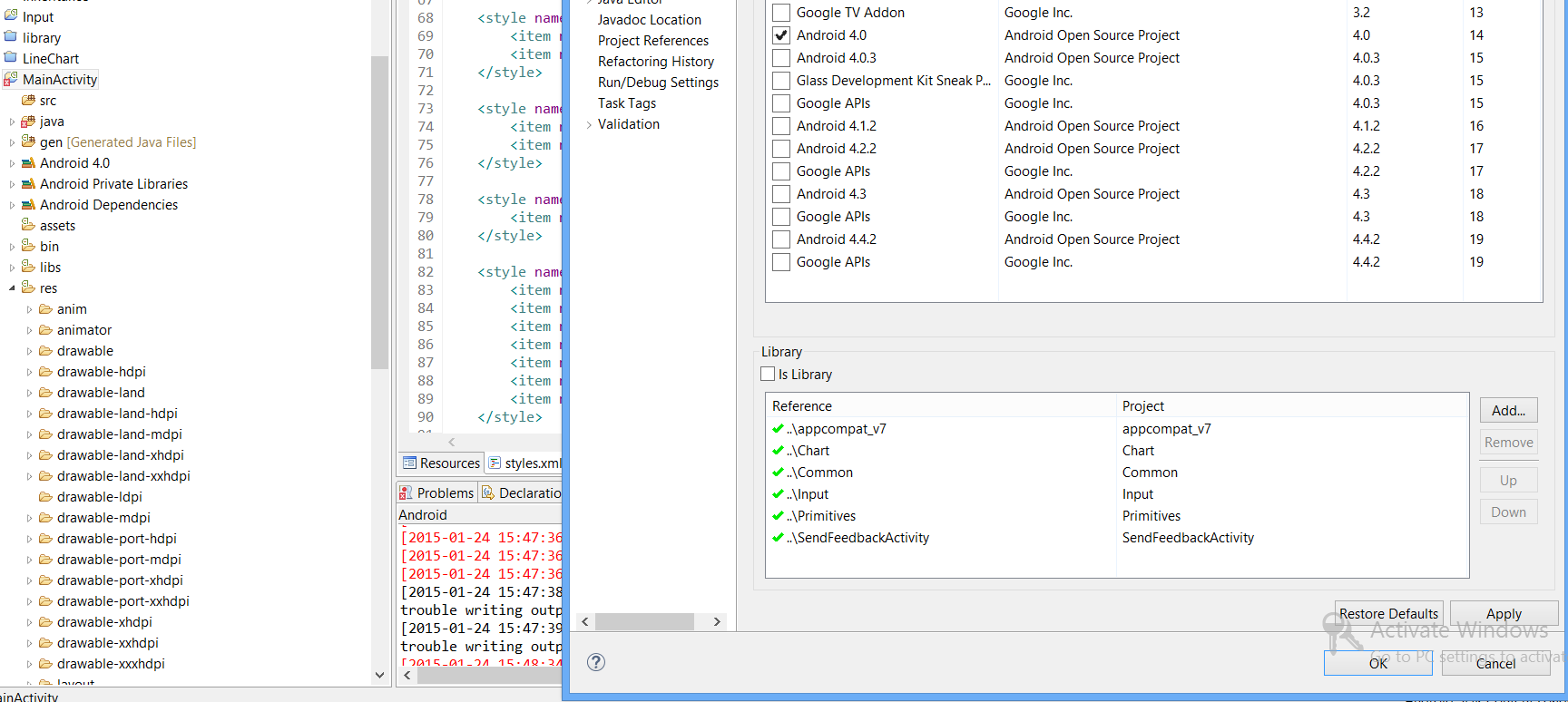Select Javadoc Location in properties list
Viewport: 1568px width, 702px height.
tap(649, 20)
